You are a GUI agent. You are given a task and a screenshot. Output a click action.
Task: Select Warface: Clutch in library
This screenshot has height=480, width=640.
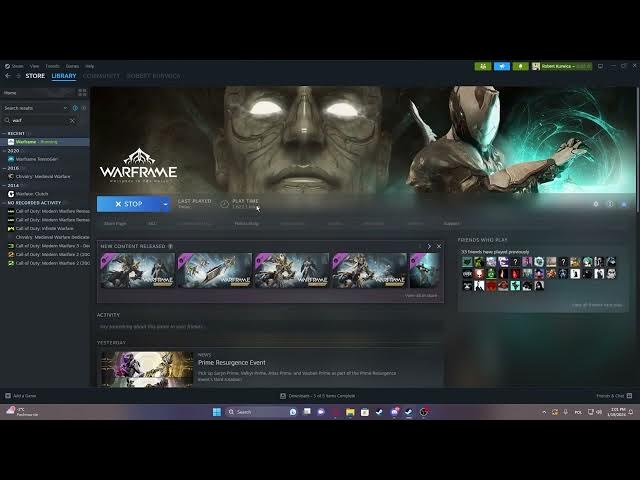tap(45, 194)
